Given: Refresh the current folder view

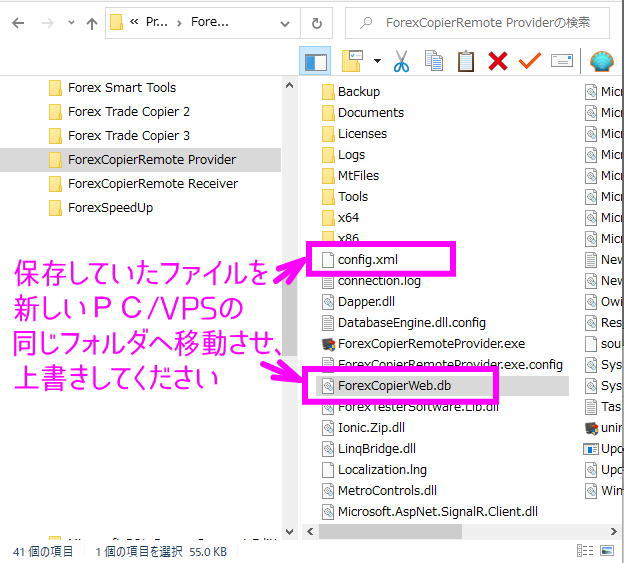Looking at the screenshot, I should [317, 23].
